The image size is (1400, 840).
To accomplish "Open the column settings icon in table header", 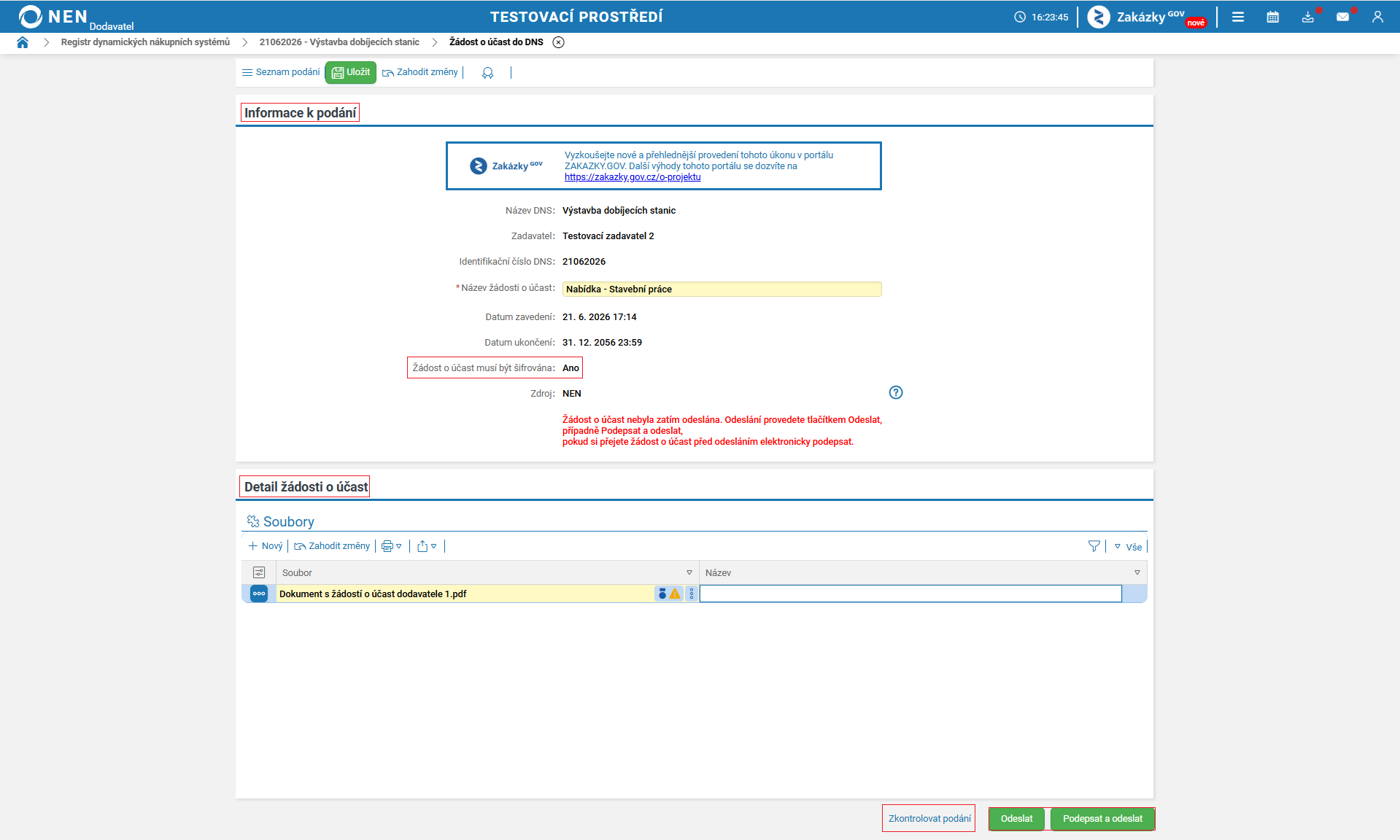I will tap(259, 572).
